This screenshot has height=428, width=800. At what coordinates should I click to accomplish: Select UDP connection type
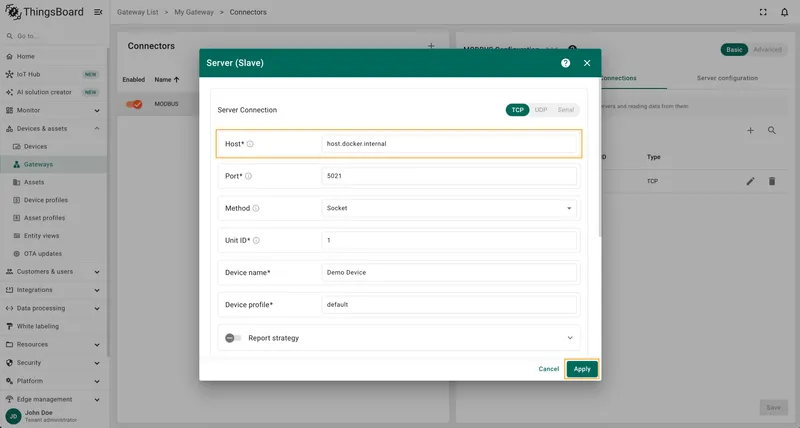tap(541, 110)
